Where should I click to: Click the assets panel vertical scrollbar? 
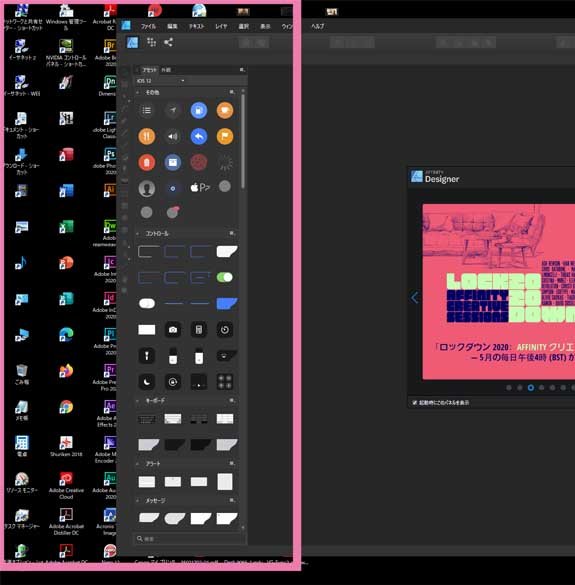coord(243,141)
